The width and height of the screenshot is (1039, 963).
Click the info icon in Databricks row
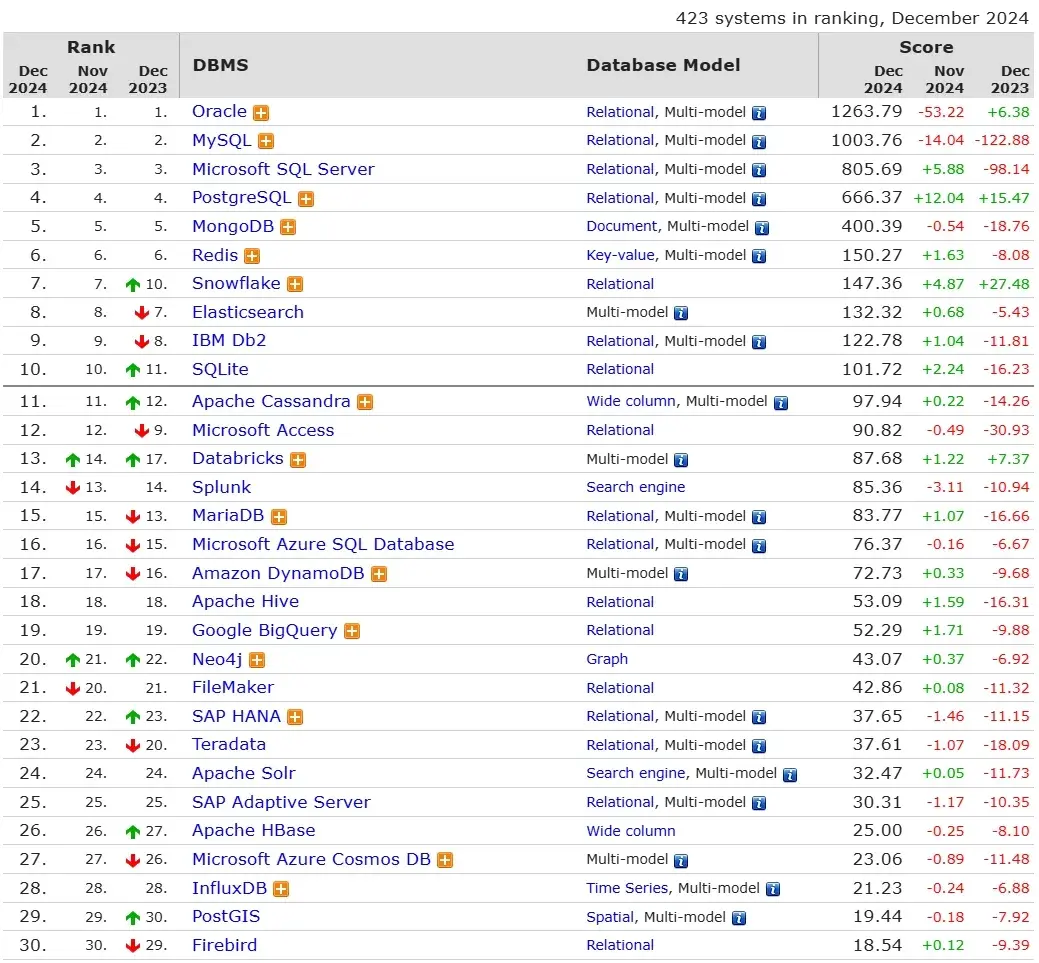(x=681, y=460)
